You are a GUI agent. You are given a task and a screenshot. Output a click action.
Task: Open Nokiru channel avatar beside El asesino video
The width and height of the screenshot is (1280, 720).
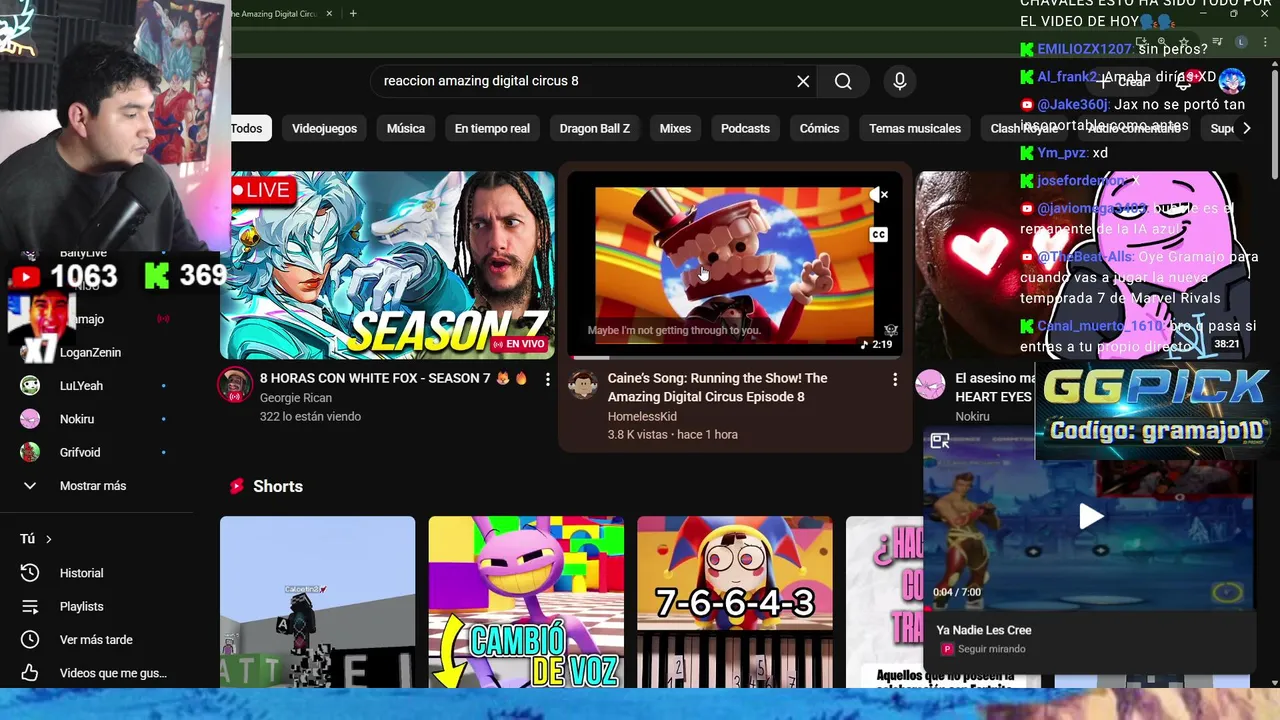tap(931, 385)
